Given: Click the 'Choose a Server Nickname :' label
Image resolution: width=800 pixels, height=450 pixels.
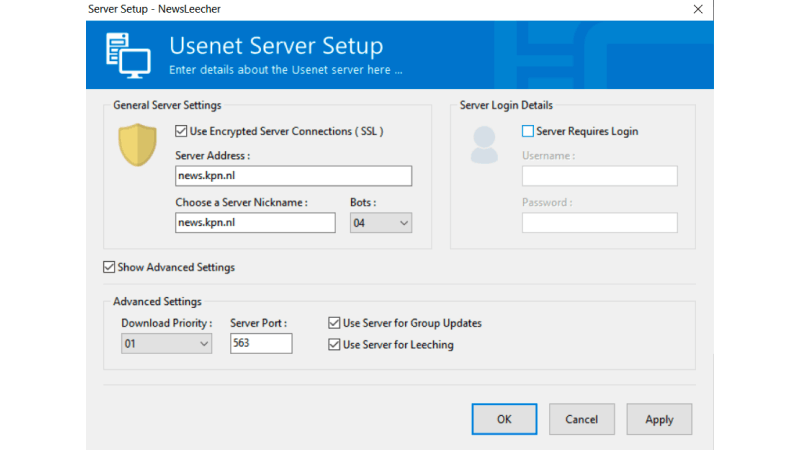Looking at the screenshot, I should (x=241, y=203).
